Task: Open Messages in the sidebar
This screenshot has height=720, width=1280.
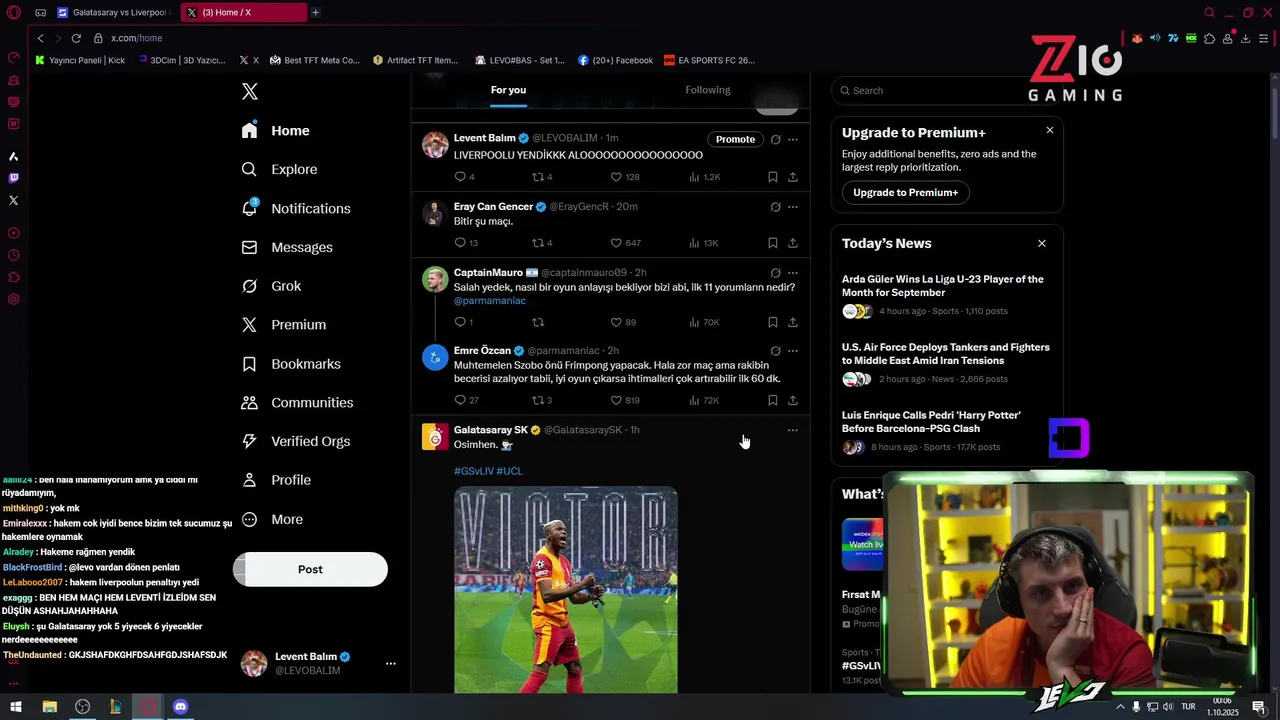Action: 287,248
